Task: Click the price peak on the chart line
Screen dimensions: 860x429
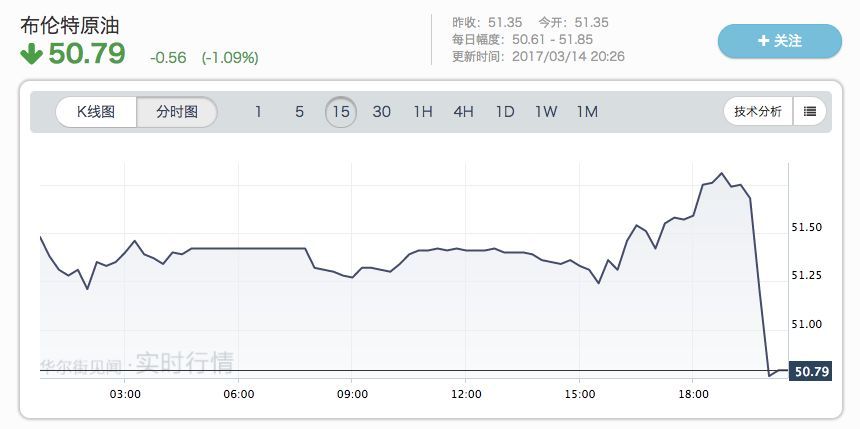Action: coord(721,173)
